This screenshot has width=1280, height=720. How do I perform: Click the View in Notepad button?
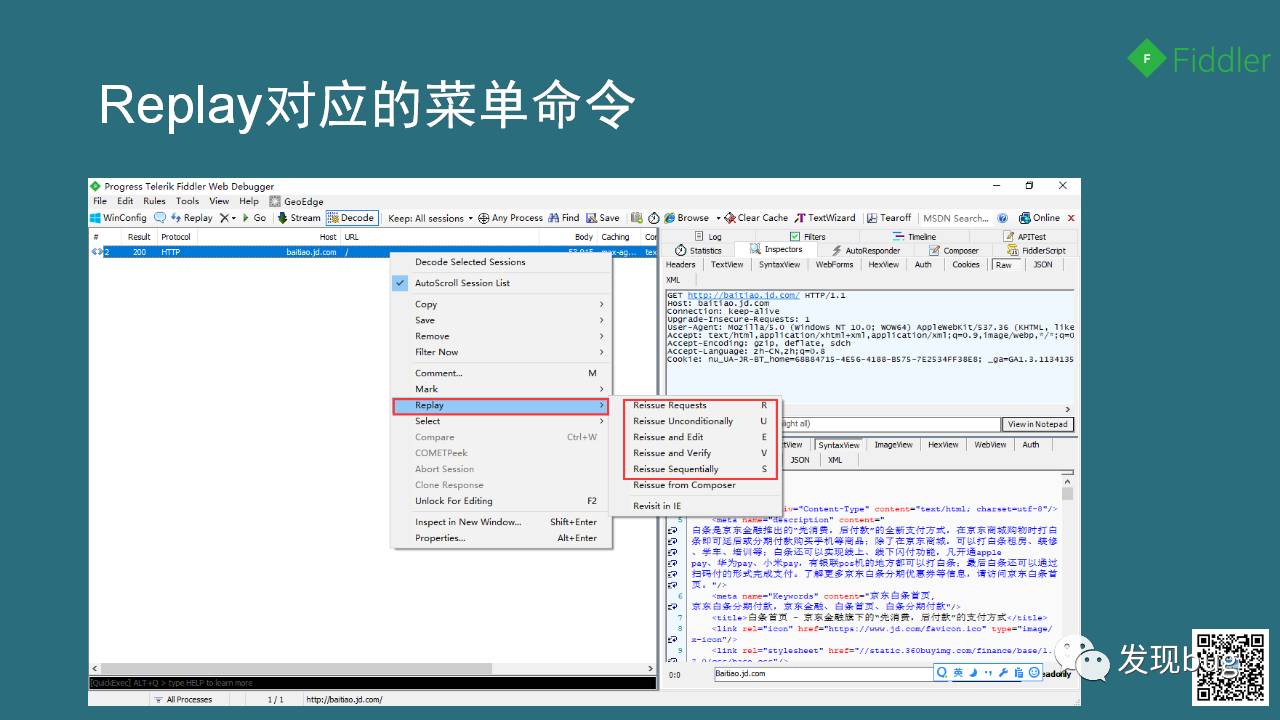tap(1037, 424)
